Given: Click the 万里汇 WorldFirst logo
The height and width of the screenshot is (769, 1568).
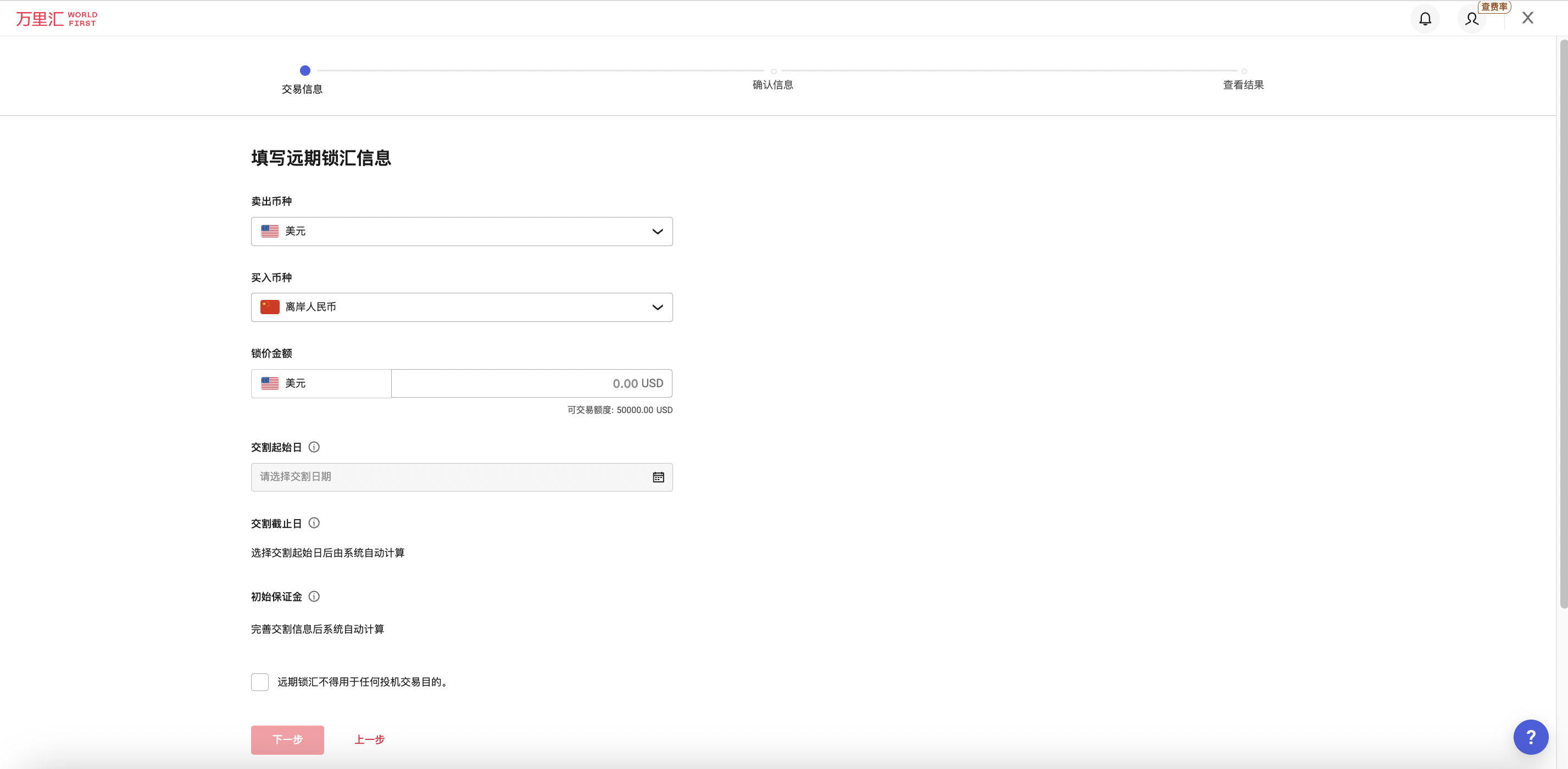Looking at the screenshot, I should 57,19.
